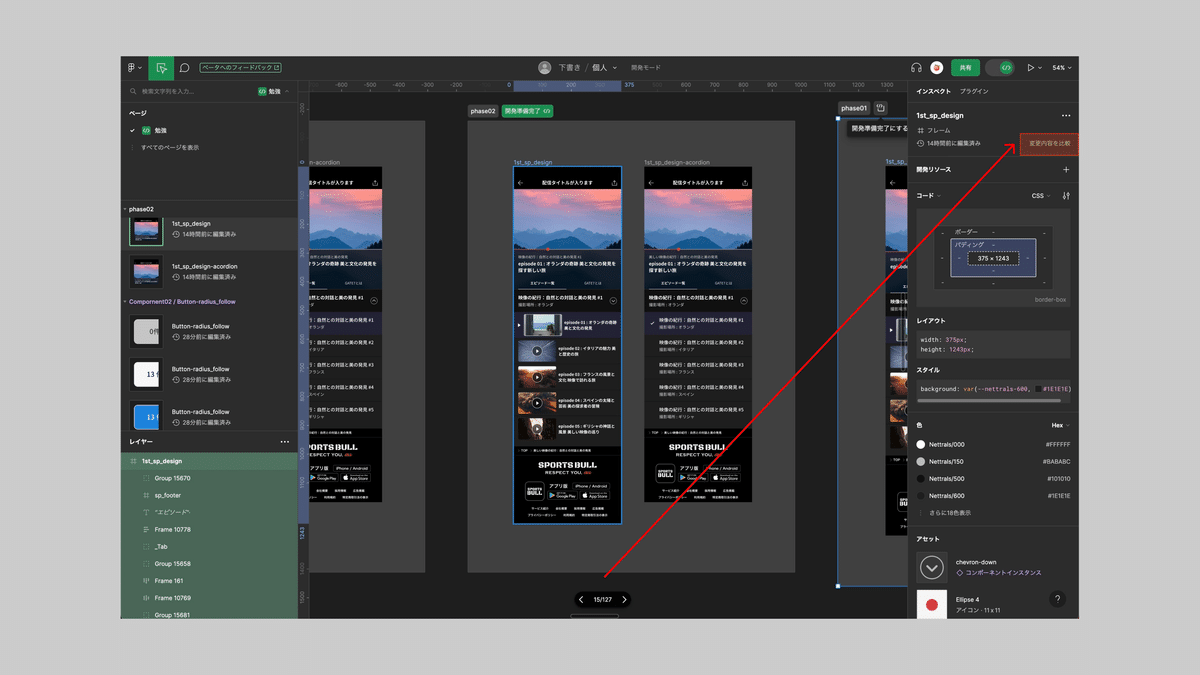Screen dimensions: 1200x675
Task: Open the help question mark button
Action: (x=1058, y=599)
